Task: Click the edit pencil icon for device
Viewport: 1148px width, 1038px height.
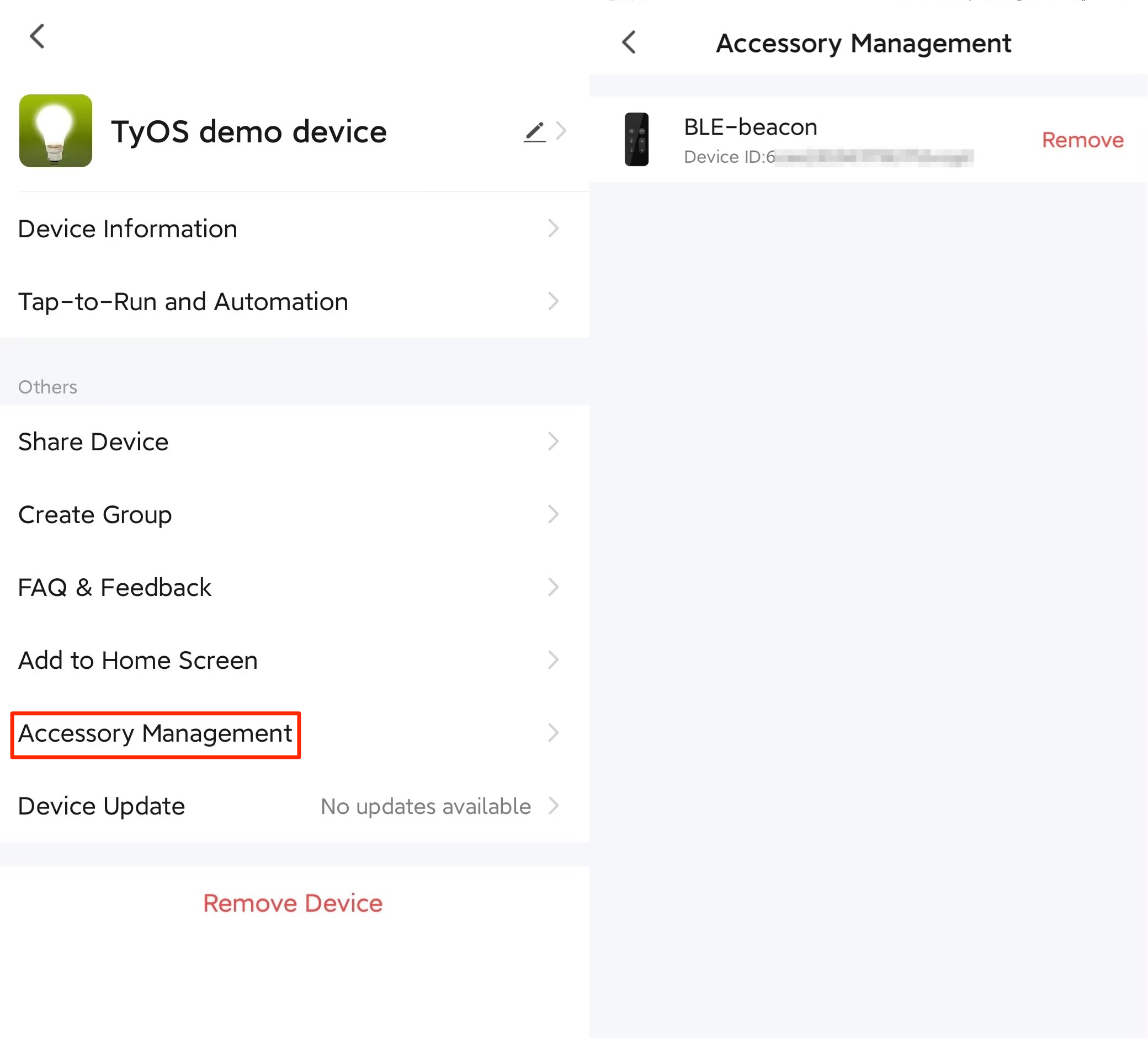Action: click(x=531, y=130)
